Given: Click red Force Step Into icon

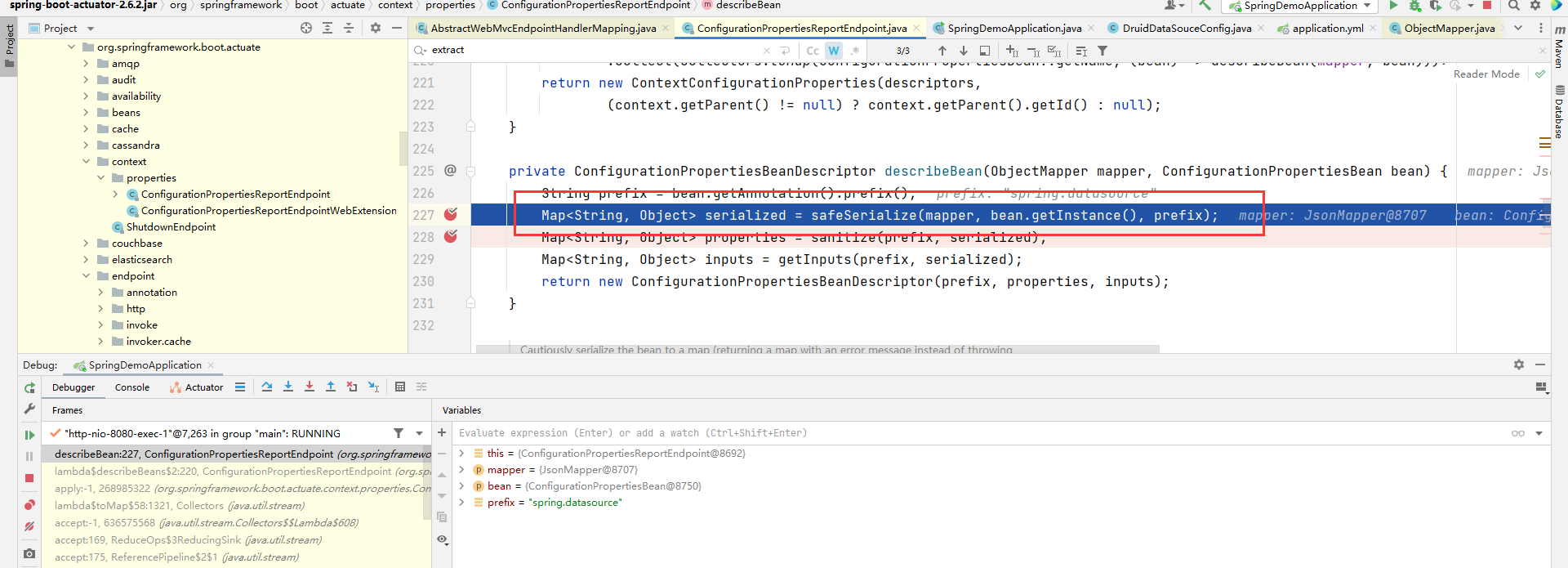Looking at the screenshot, I should coord(310,387).
